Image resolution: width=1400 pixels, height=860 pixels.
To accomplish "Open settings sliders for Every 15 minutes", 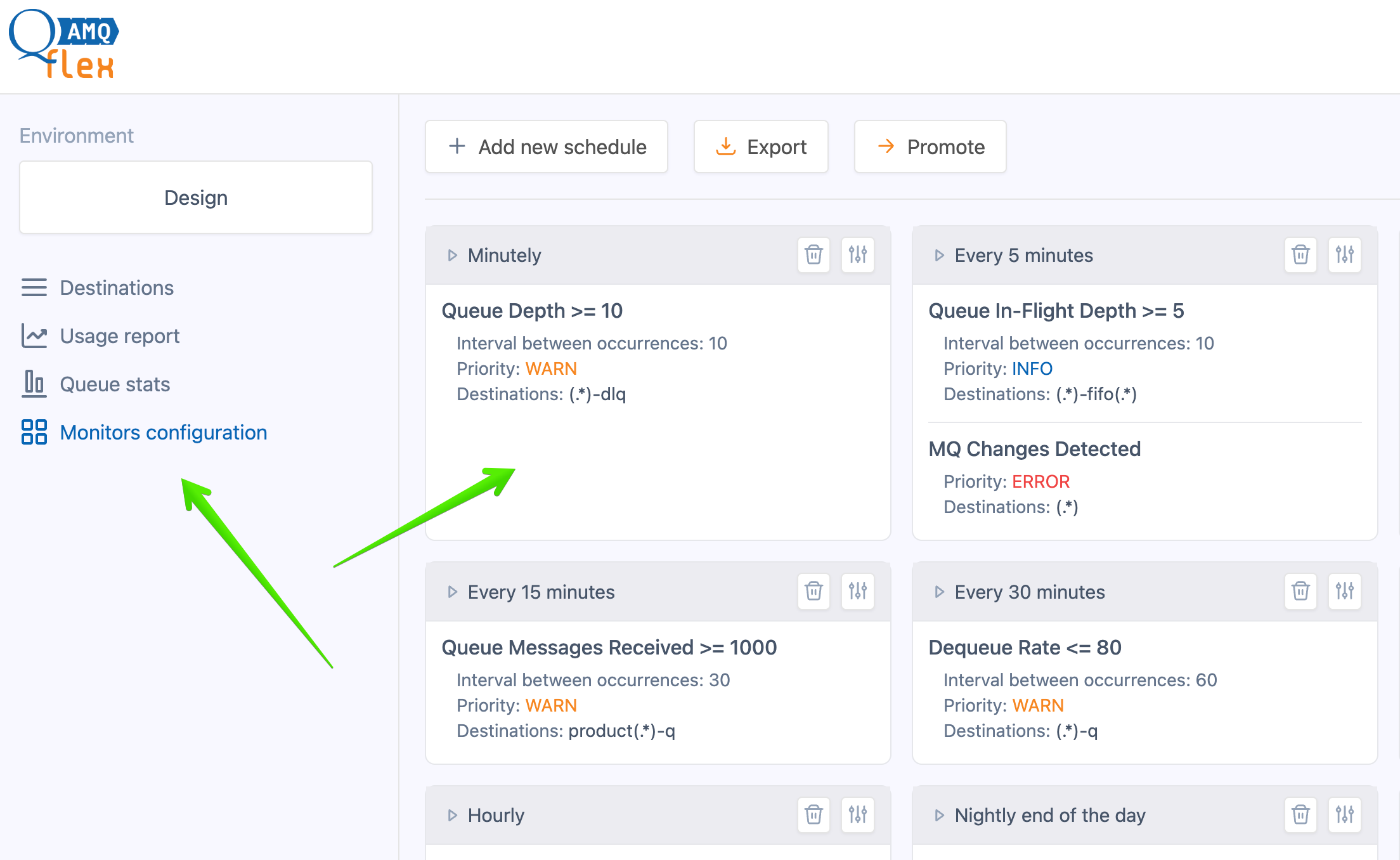I will 858,592.
